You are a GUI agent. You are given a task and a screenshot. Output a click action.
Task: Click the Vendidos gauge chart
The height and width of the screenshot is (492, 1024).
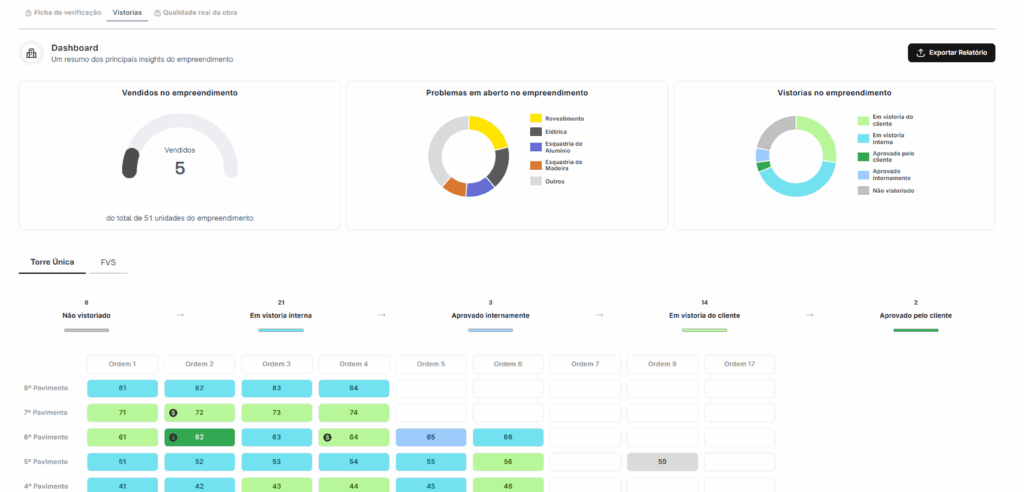(180, 147)
